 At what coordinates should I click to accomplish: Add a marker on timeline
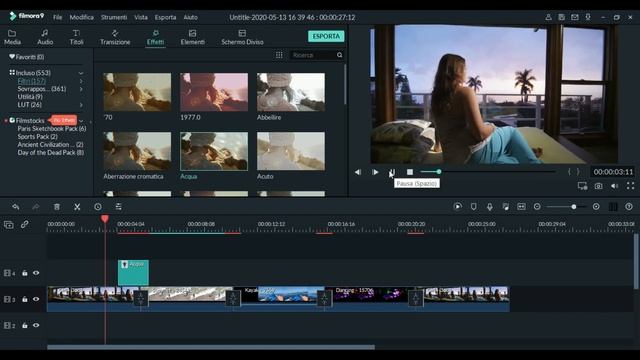473,207
